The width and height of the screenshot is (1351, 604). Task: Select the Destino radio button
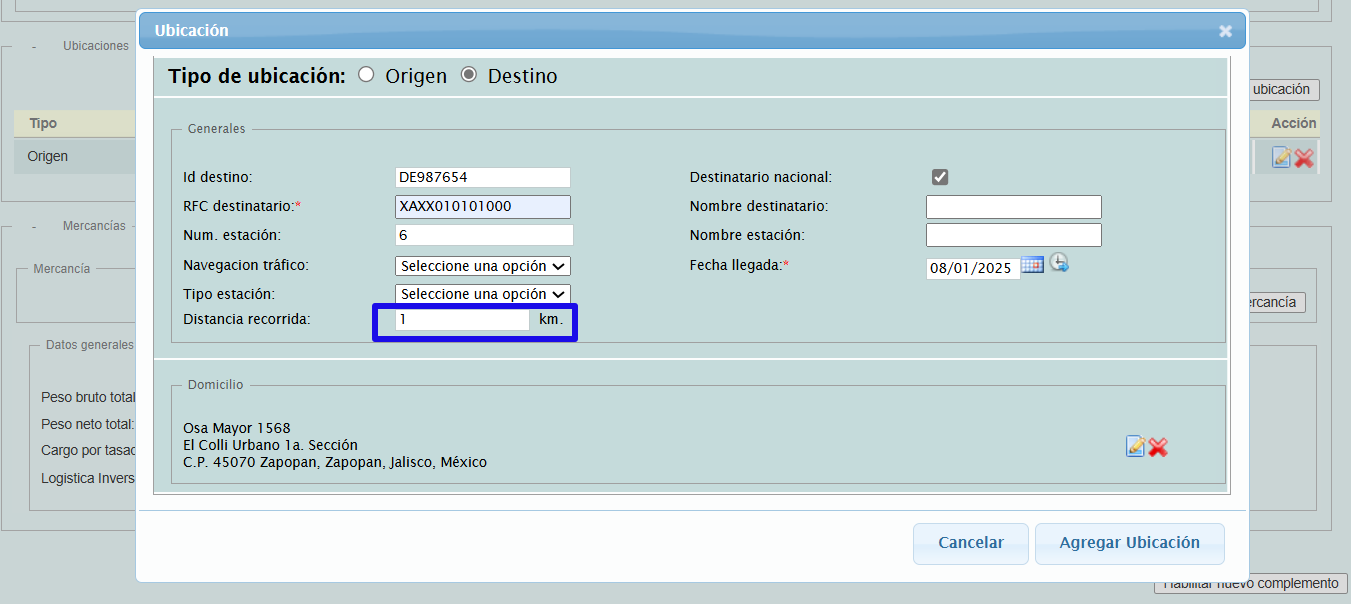coord(468,75)
